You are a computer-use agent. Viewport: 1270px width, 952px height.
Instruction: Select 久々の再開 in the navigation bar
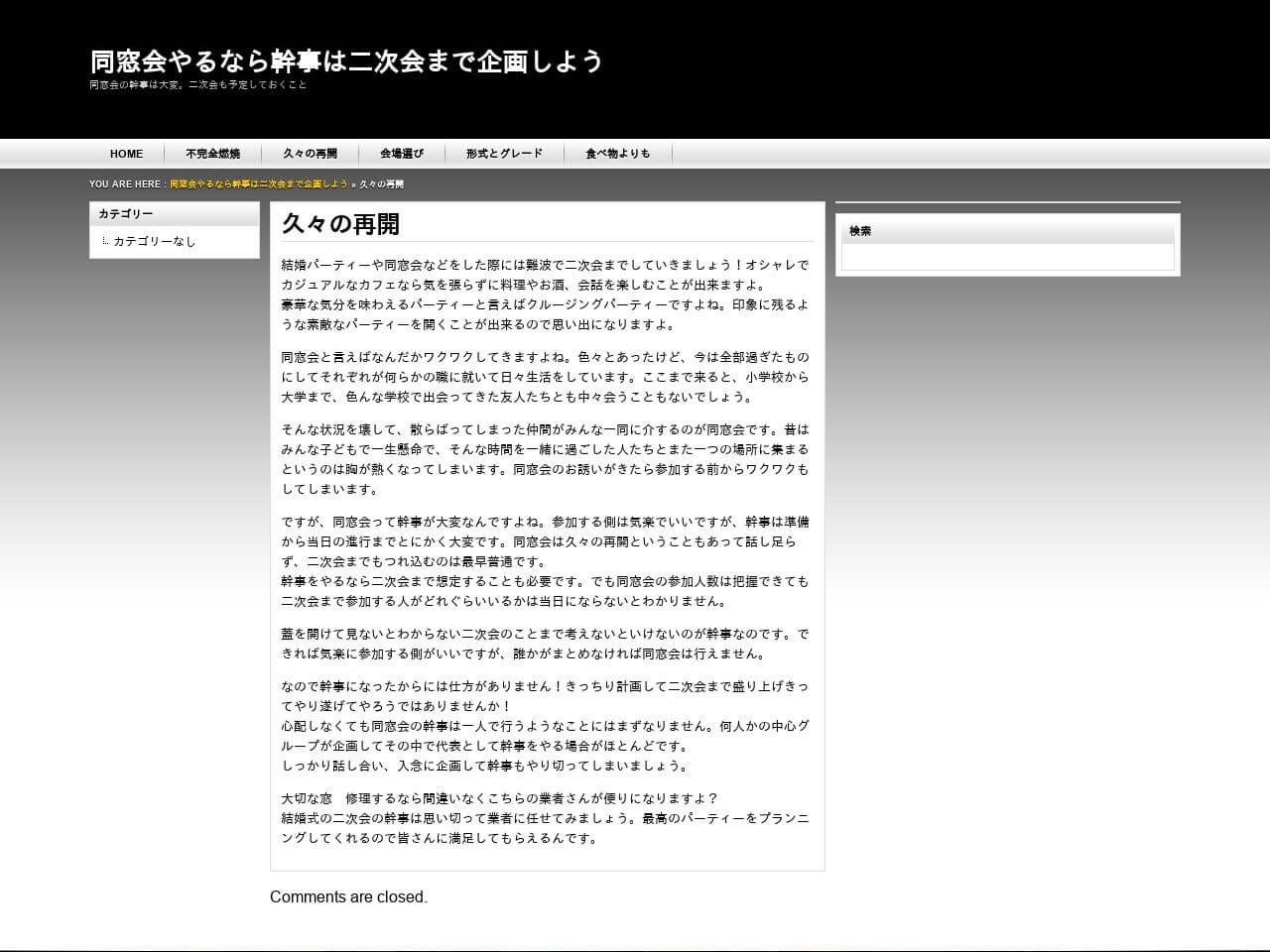coord(310,154)
